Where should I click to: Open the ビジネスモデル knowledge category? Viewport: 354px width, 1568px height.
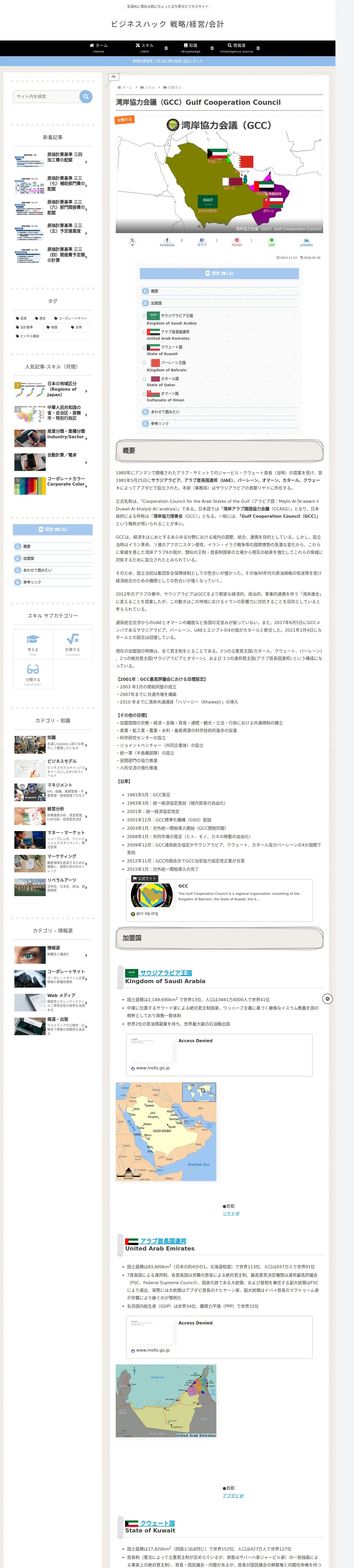click(53, 768)
